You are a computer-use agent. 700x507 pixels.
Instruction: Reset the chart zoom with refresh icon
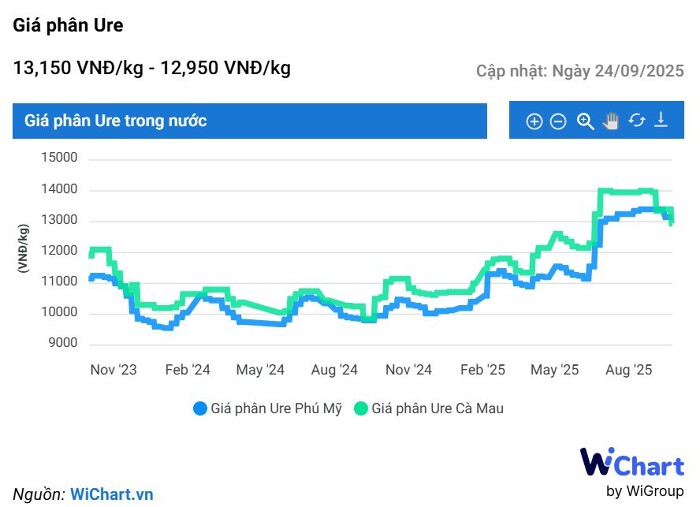[x=637, y=121]
